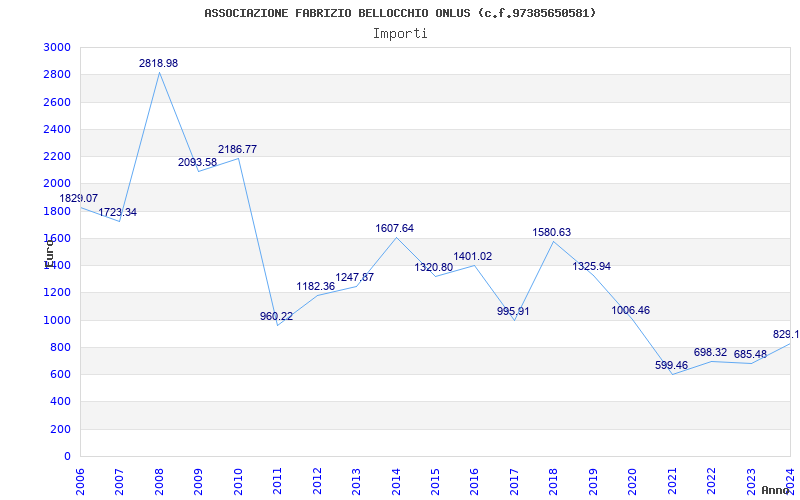Click the 1723.34 value label
Viewport: 800px width, 500px height.
117,212
